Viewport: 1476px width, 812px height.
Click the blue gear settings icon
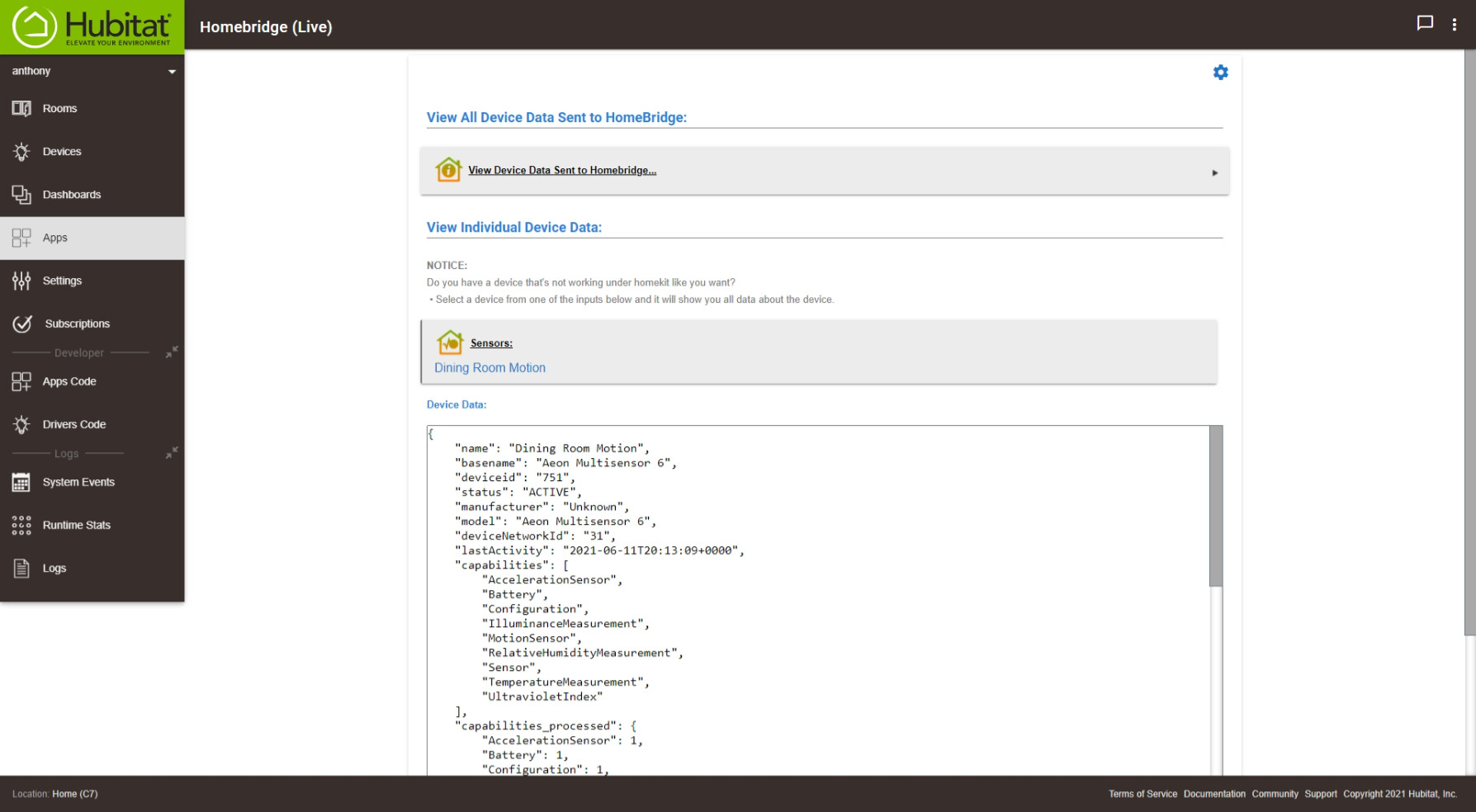click(1220, 73)
